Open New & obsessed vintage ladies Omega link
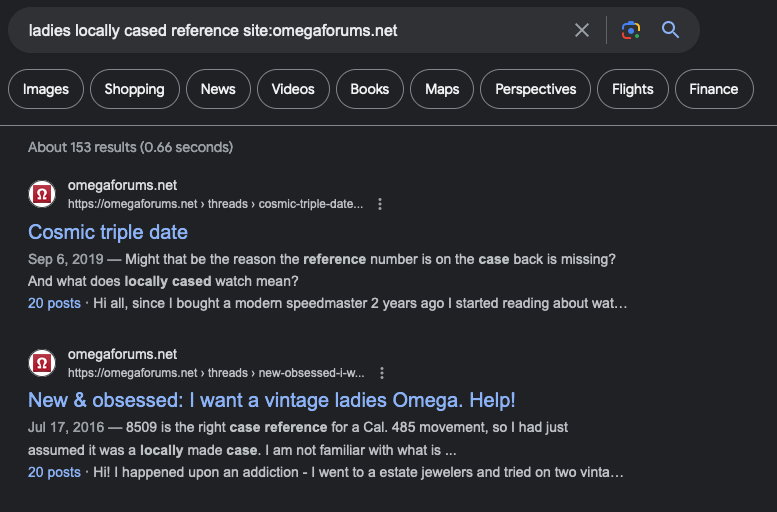 (271, 401)
